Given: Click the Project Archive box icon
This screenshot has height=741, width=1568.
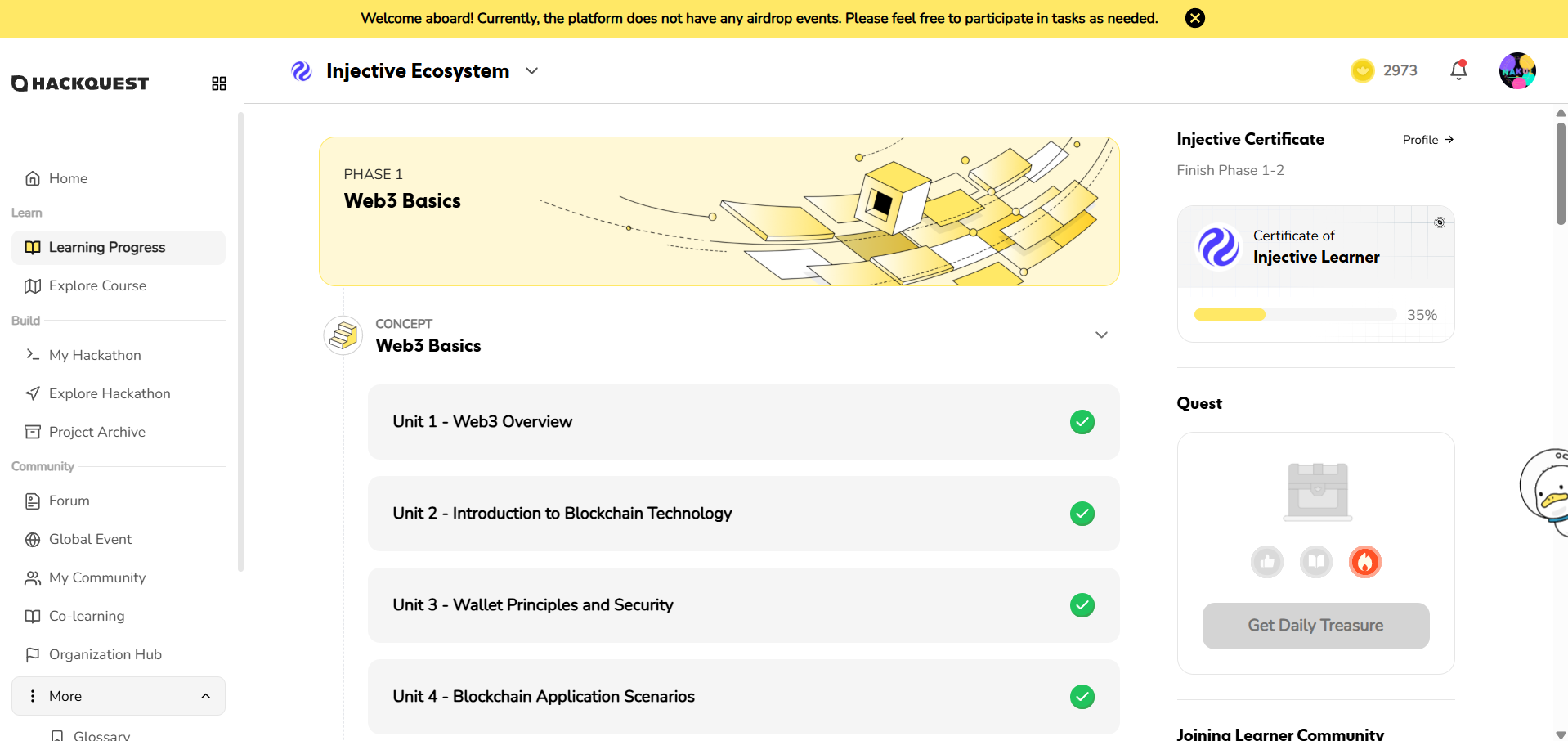Looking at the screenshot, I should 33,432.
